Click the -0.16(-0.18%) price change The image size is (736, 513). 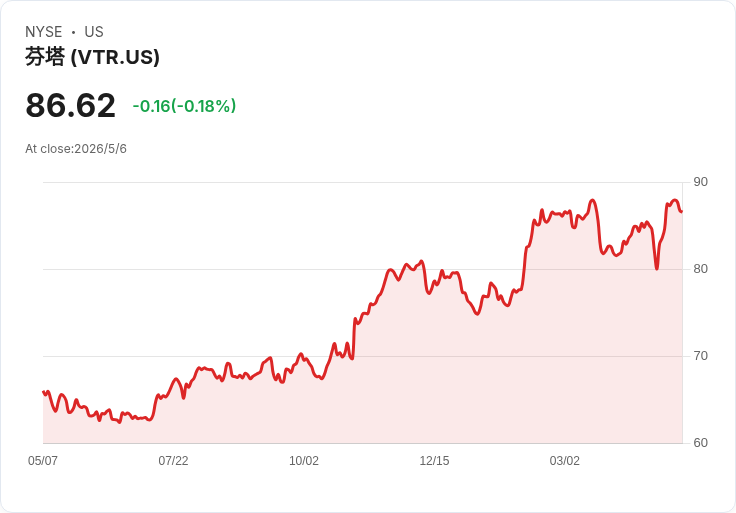(x=184, y=106)
